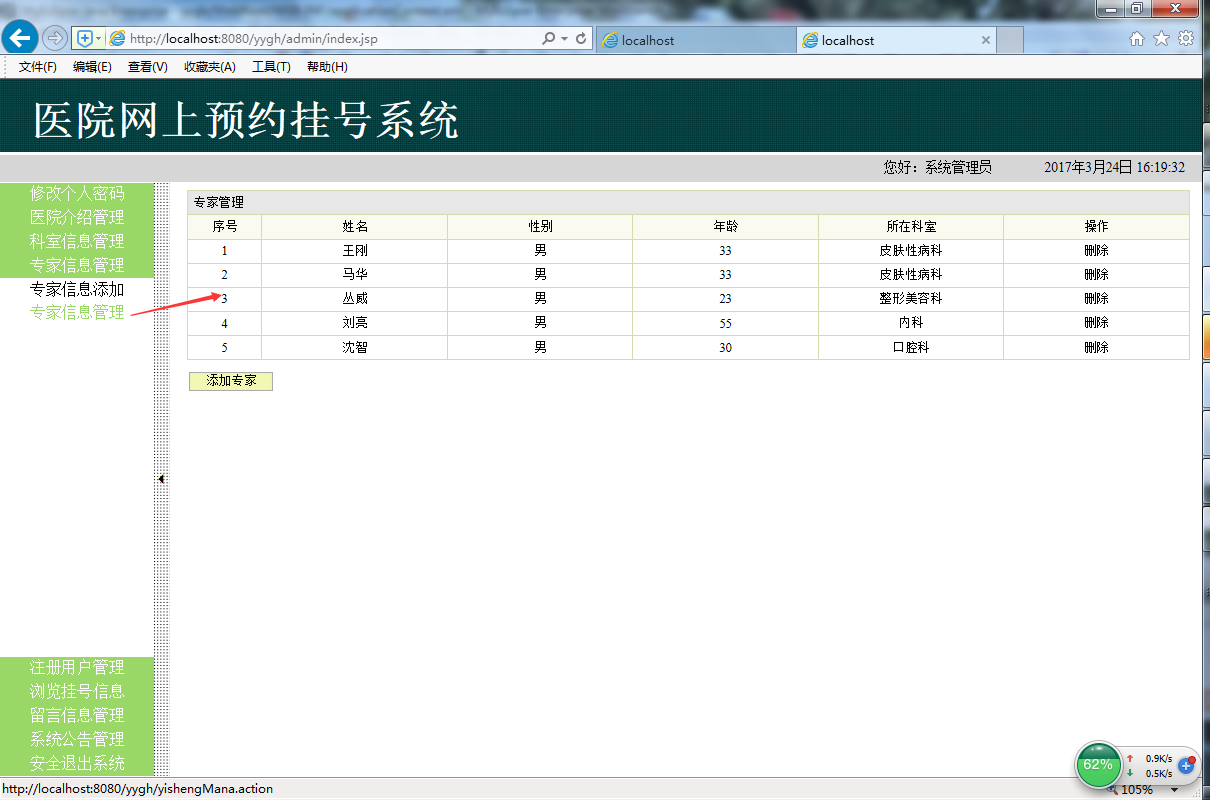Open a new blank tab
This screenshot has width=1210, height=800.
click(1010, 40)
